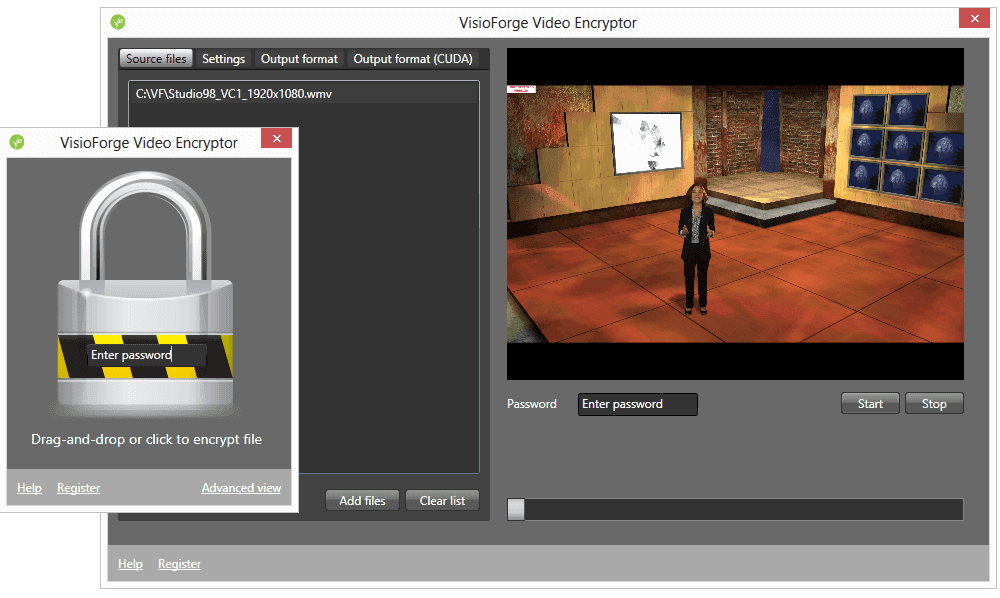
Task: Click the Enter password field on the padlock
Action: [146, 355]
